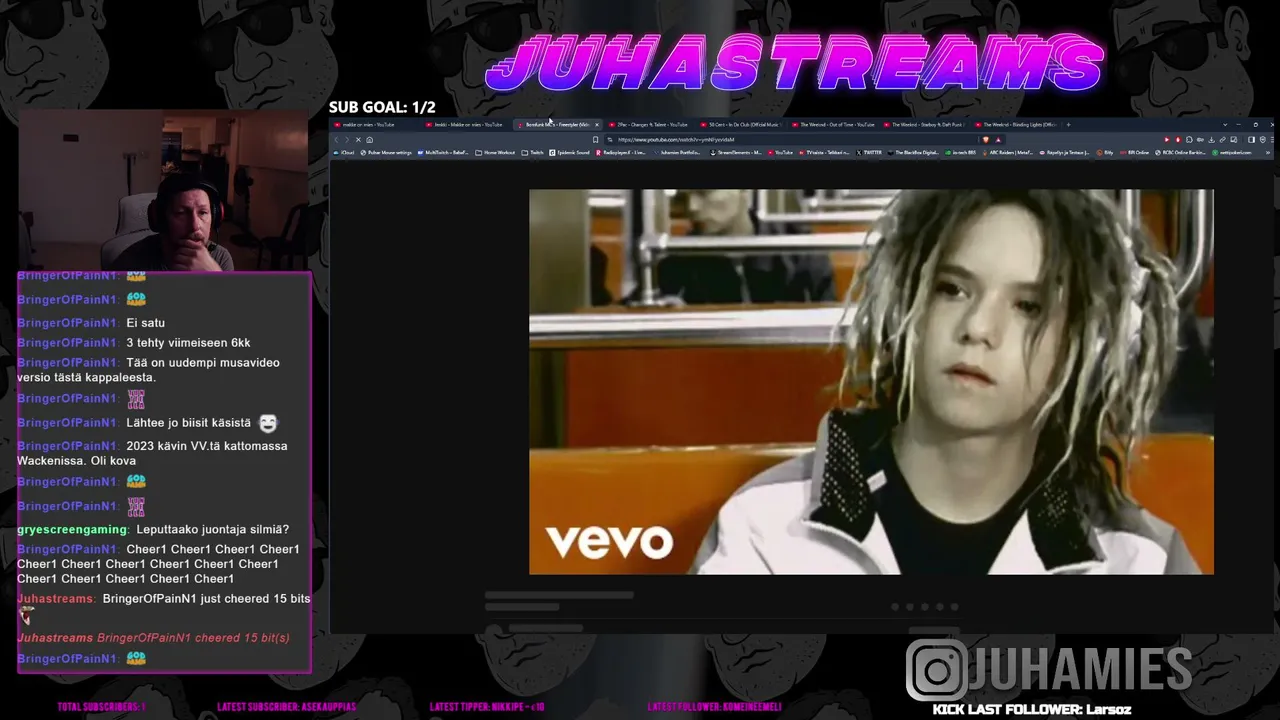Click the red YouTube extension icon in toolbar

pyautogui.click(x=1167, y=140)
